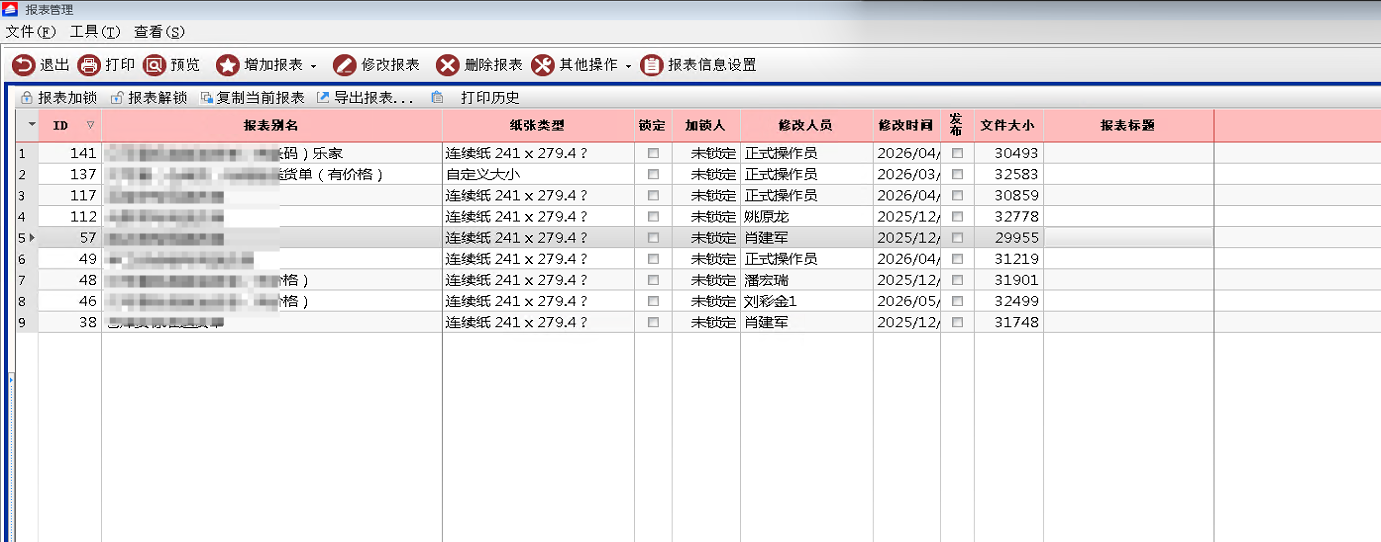The width and height of the screenshot is (1381, 542).
Task: Expand the 其他操作 dropdown arrow
Action: click(629, 66)
